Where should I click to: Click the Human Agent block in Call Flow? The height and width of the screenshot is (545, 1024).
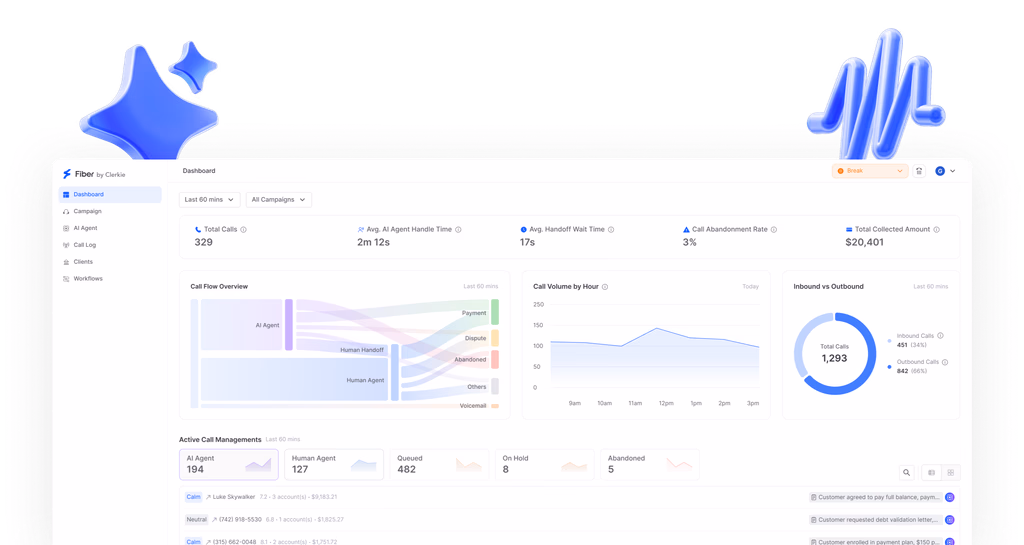click(295, 379)
